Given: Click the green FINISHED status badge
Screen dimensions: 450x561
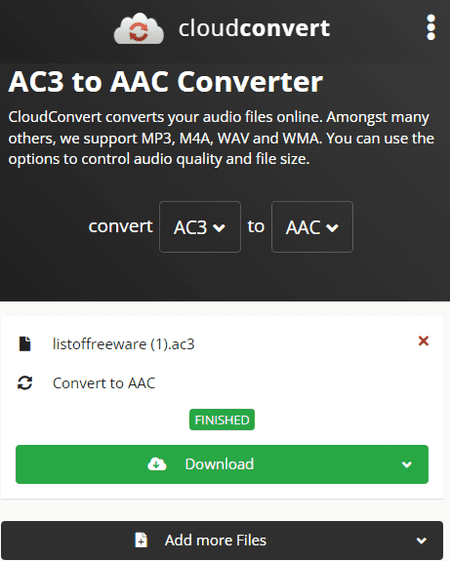Looking at the screenshot, I should pos(222,420).
